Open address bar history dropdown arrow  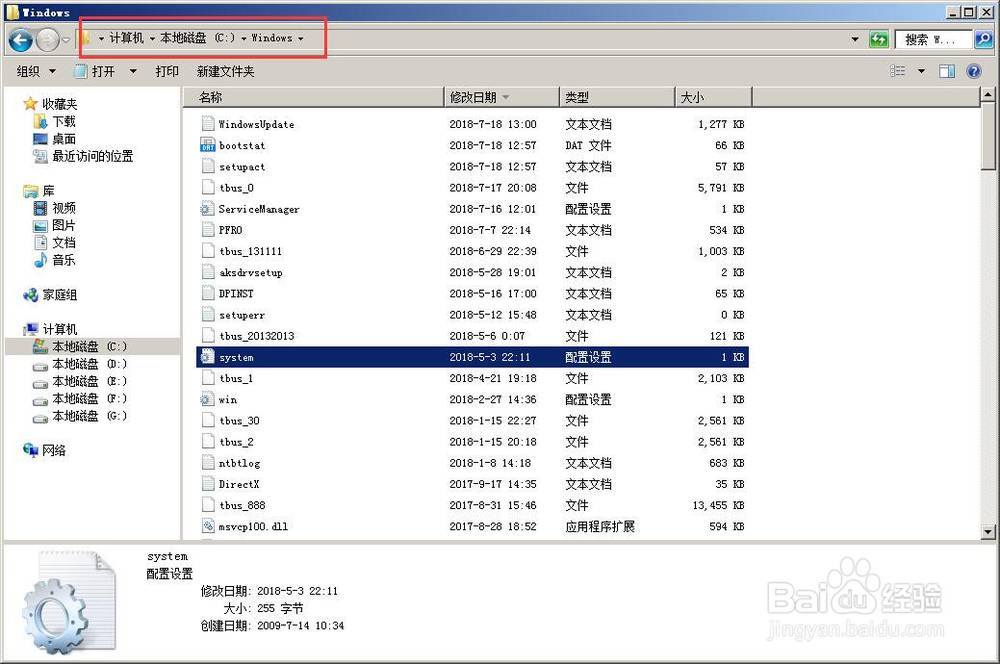(x=855, y=39)
